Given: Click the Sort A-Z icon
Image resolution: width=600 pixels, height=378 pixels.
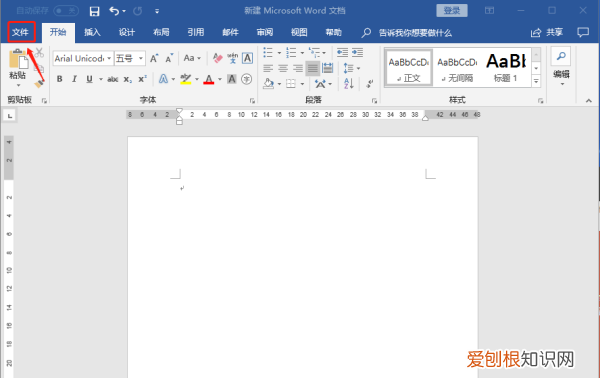Looking at the screenshot, I should click(349, 83).
